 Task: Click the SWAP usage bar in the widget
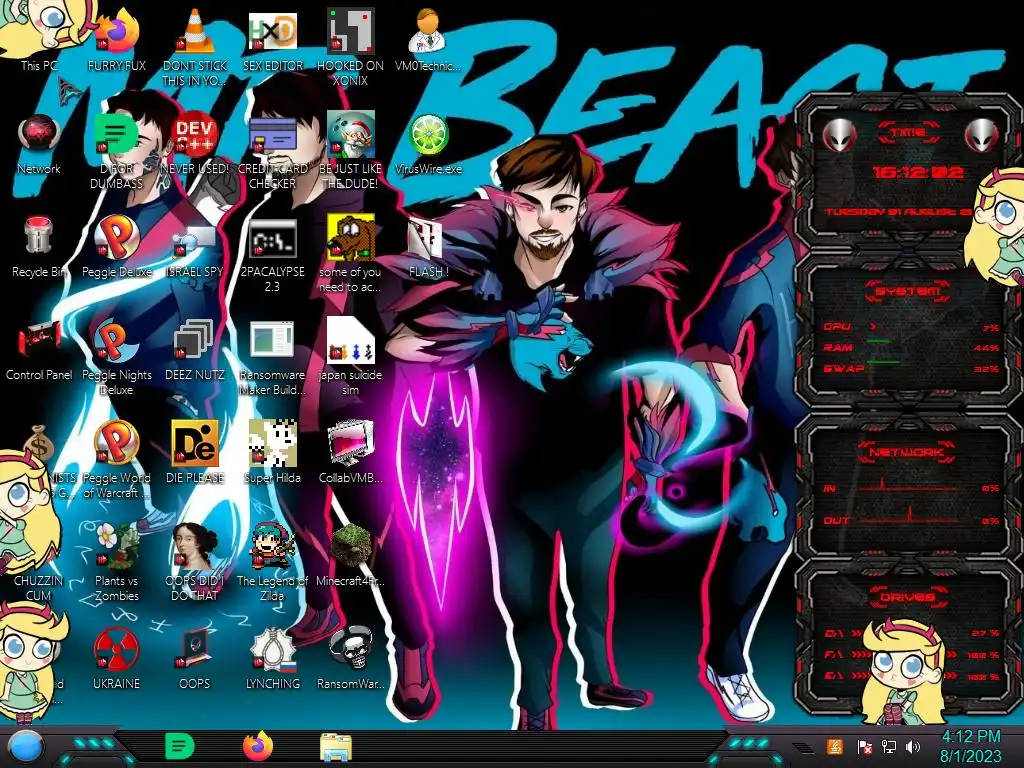(883, 364)
